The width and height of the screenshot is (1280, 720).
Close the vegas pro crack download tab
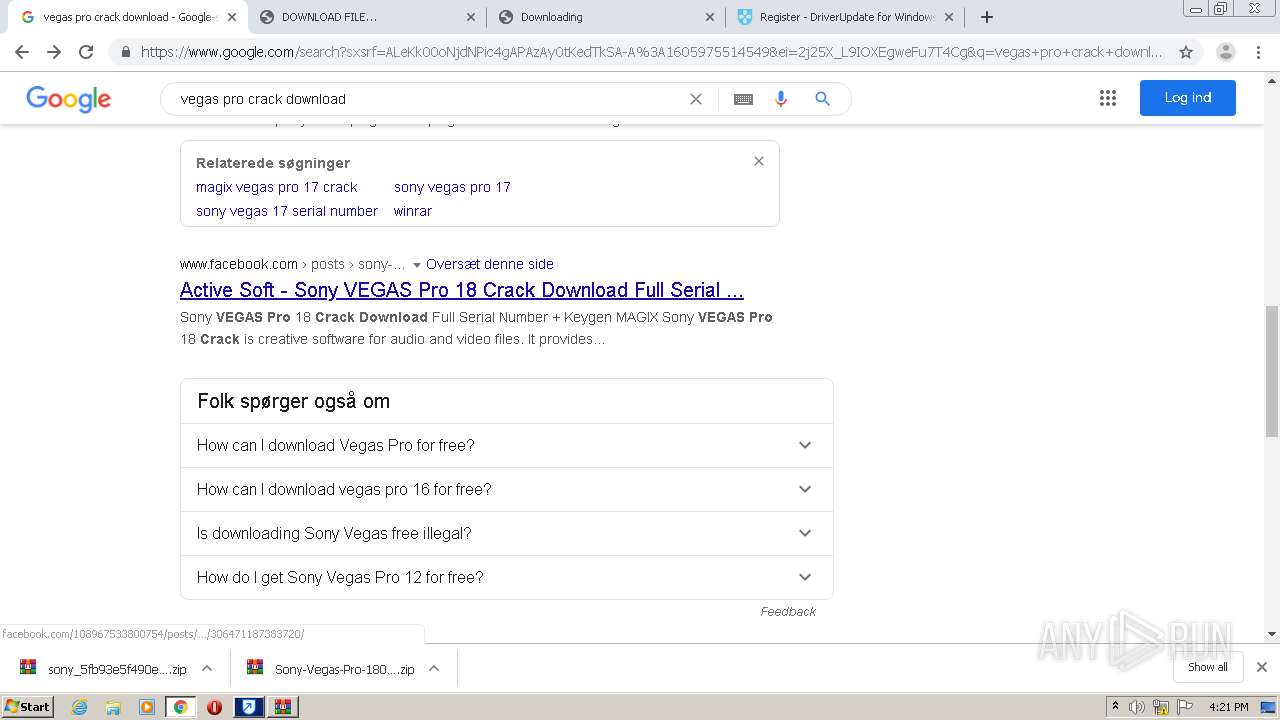(232, 17)
